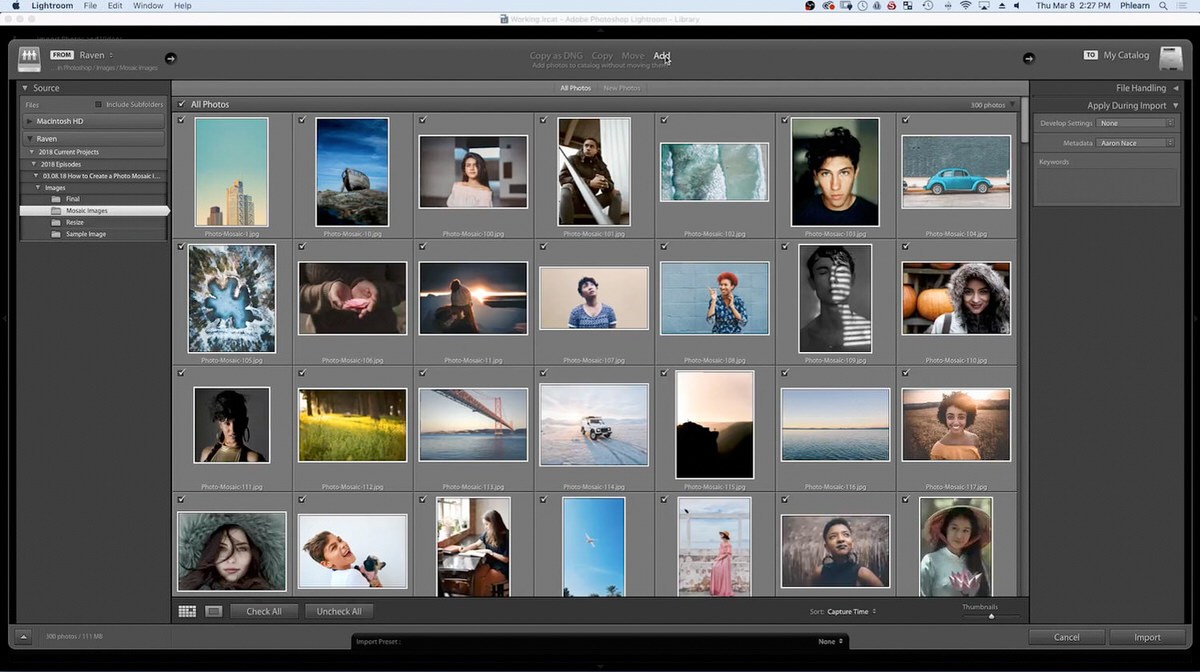
Task: Select the blue car thumbnail Photo-Mosaic-104
Action: [x=956, y=172]
